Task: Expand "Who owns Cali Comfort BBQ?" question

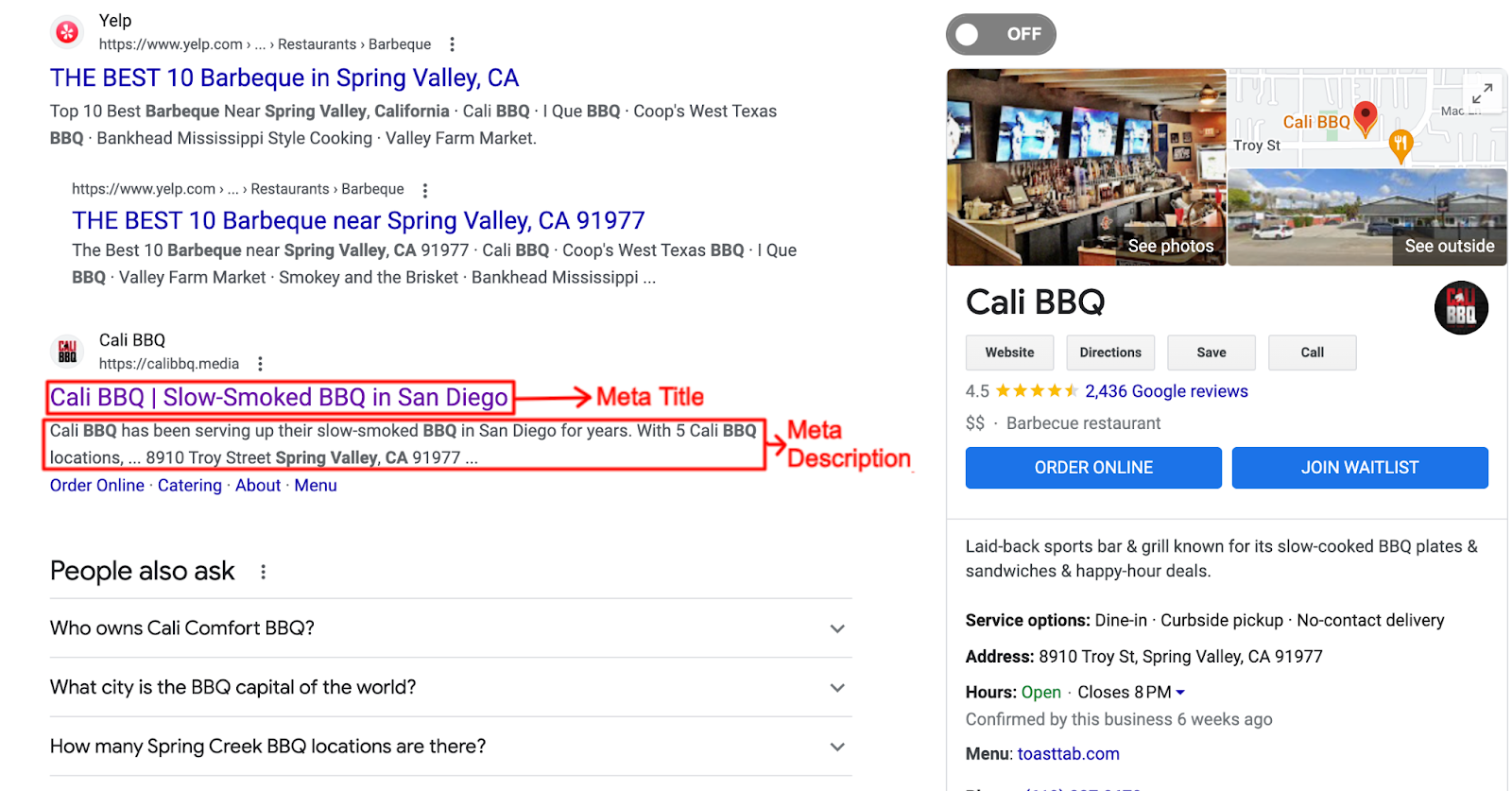Action: pos(837,628)
